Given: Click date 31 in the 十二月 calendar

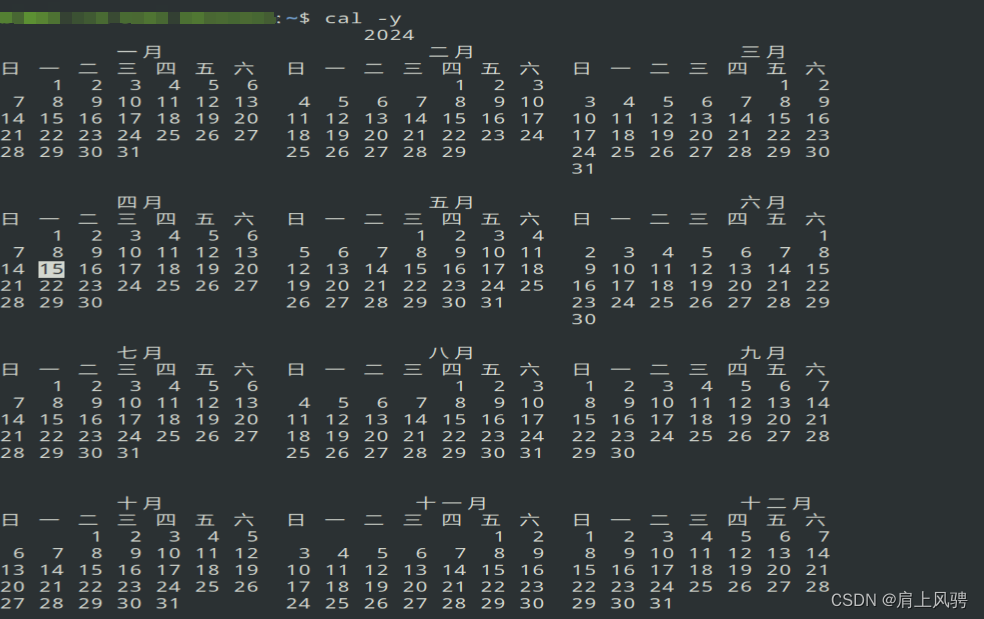Looking at the screenshot, I should [x=661, y=603].
